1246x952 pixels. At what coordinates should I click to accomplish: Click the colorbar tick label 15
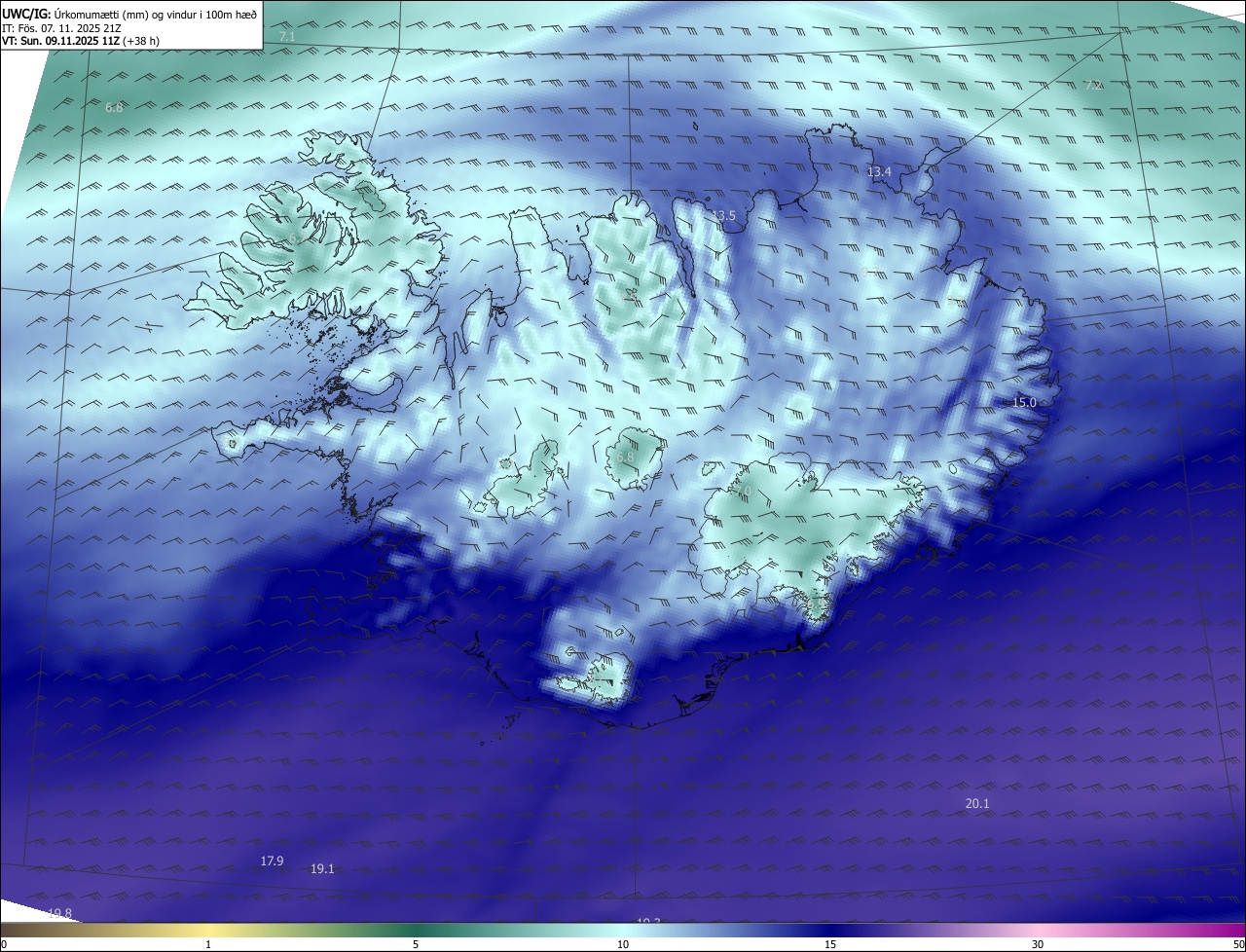(x=830, y=944)
